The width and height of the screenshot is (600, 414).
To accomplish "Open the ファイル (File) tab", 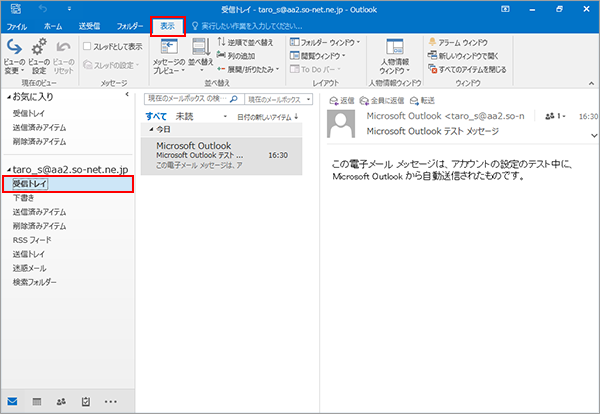I will click(17, 24).
